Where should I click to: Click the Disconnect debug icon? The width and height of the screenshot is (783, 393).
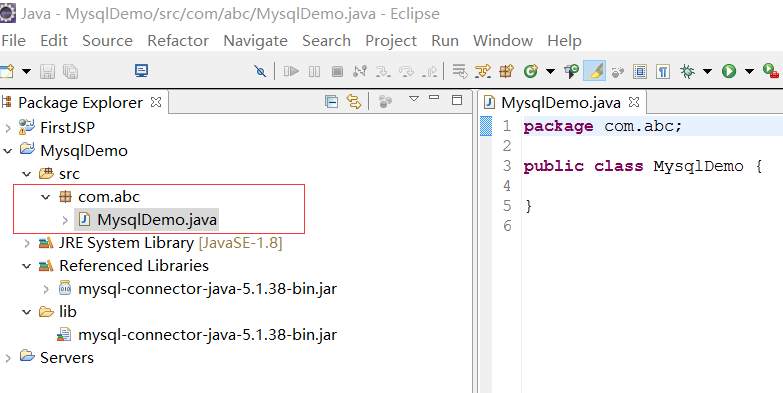tap(360, 71)
